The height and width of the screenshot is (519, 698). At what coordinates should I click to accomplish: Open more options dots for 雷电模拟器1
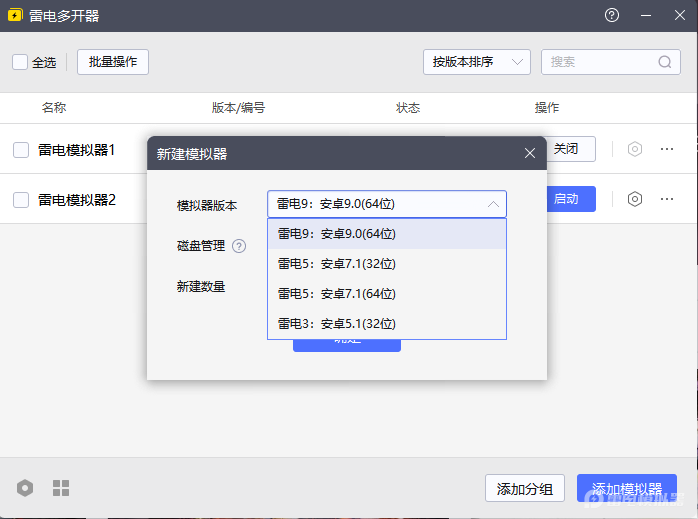[x=666, y=149]
